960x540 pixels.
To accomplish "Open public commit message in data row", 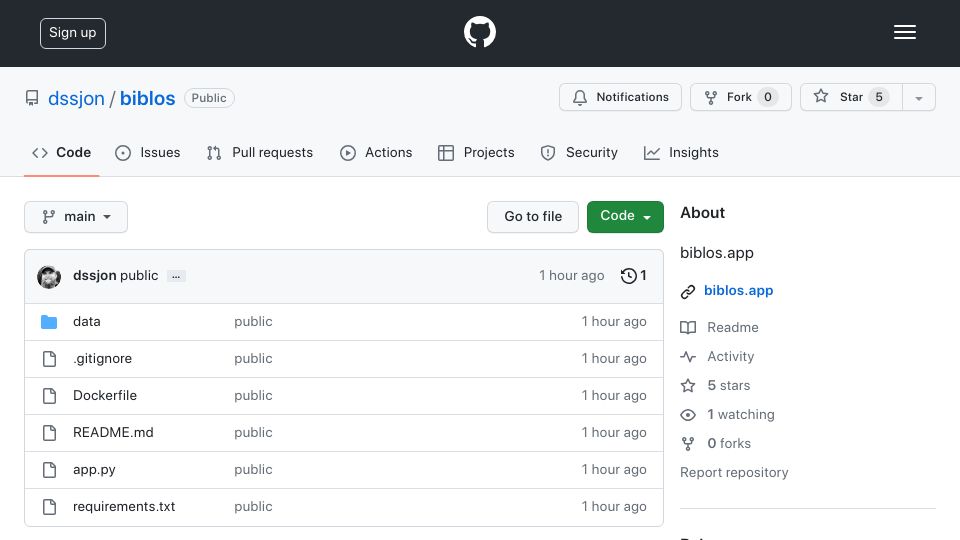I will pyautogui.click(x=253, y=322).
